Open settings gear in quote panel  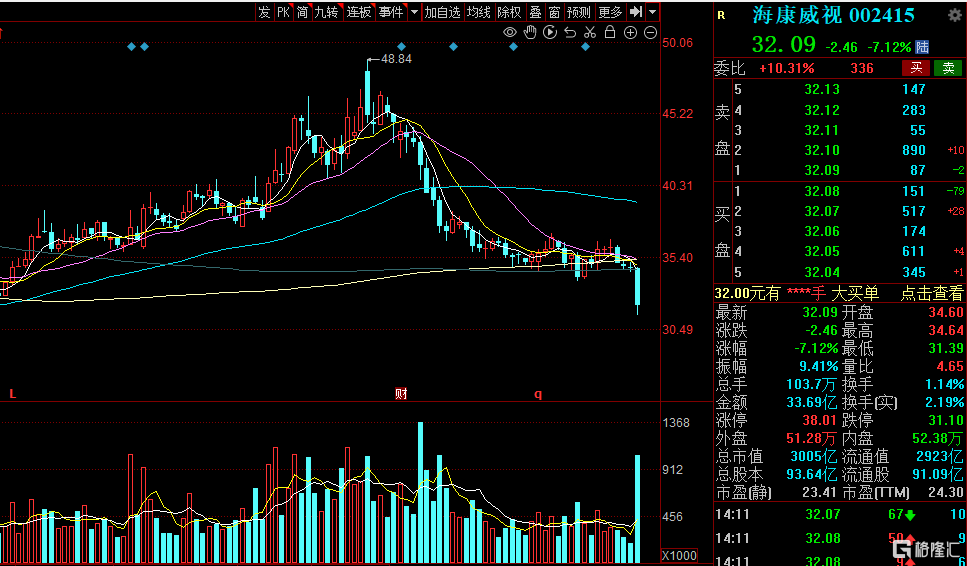pos(953,15)
